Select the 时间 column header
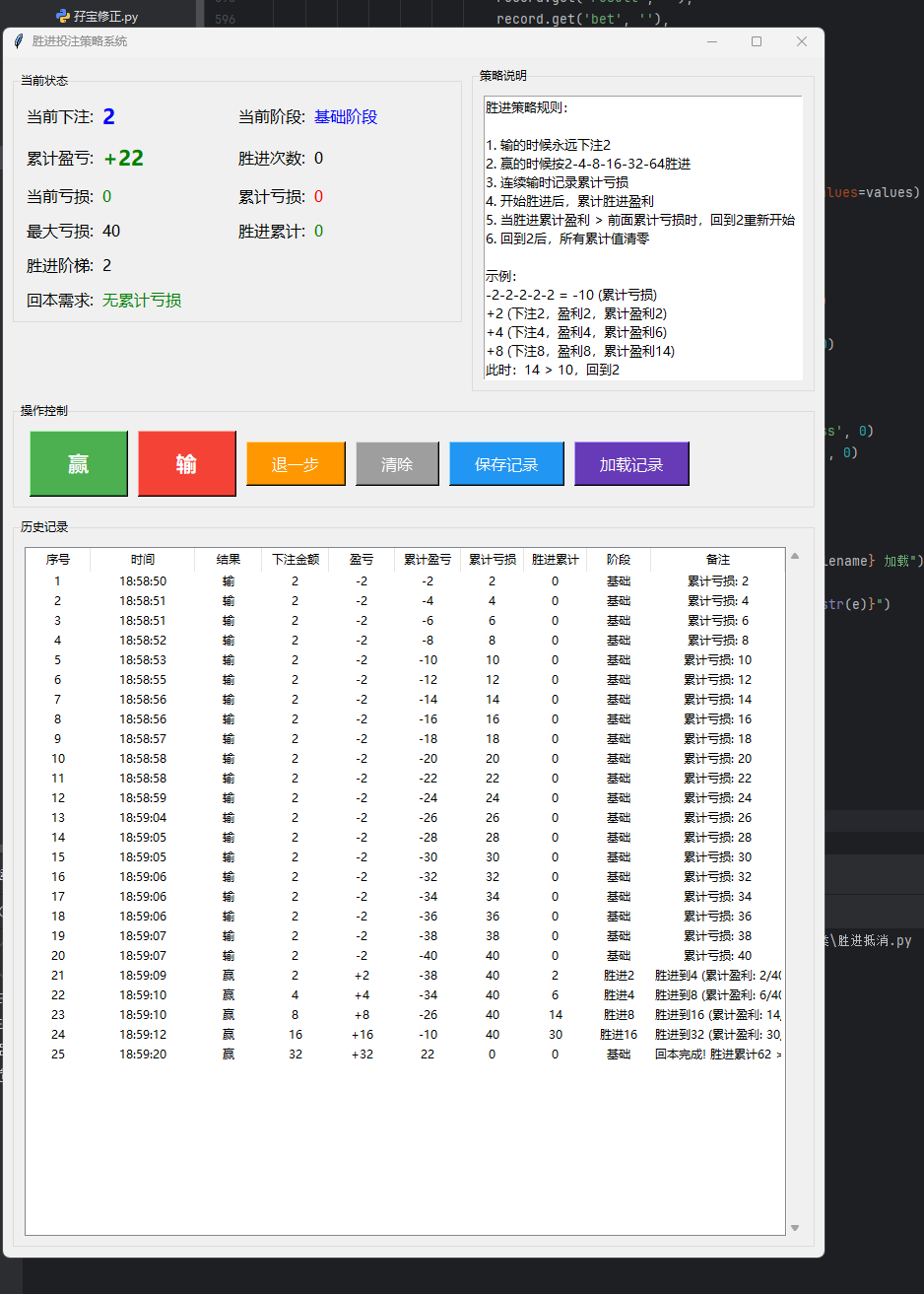The image size is (924, 1294). pyautogui.click(x=143, y=560)
